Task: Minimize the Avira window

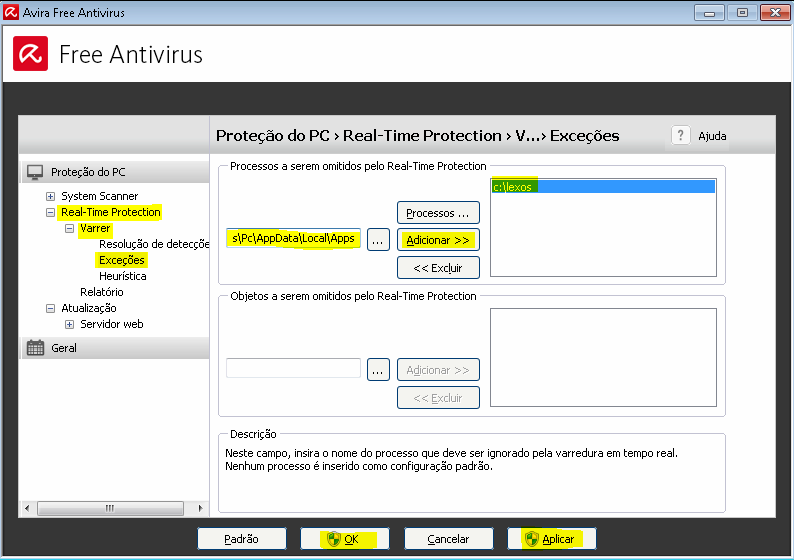Action: point(709,13)
